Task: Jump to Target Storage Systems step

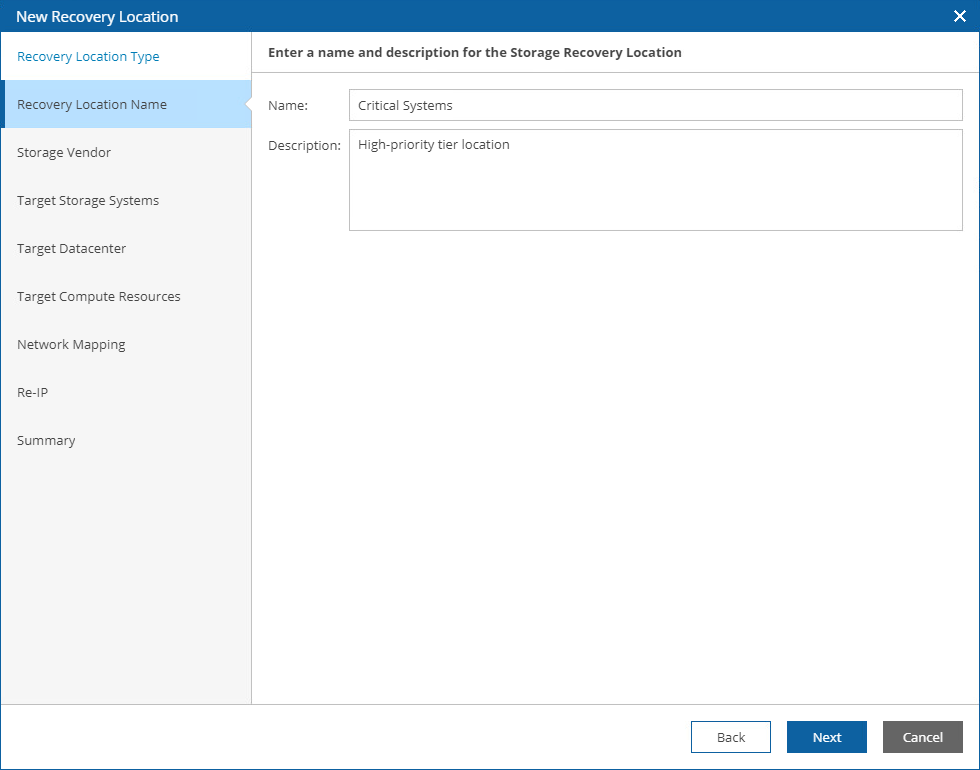Action: pos(88,201)
